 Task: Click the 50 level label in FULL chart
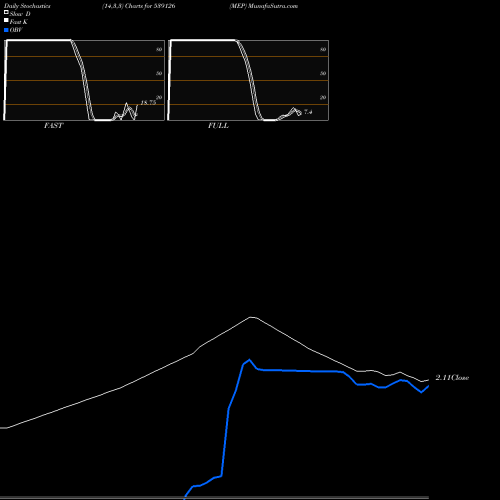323,73
